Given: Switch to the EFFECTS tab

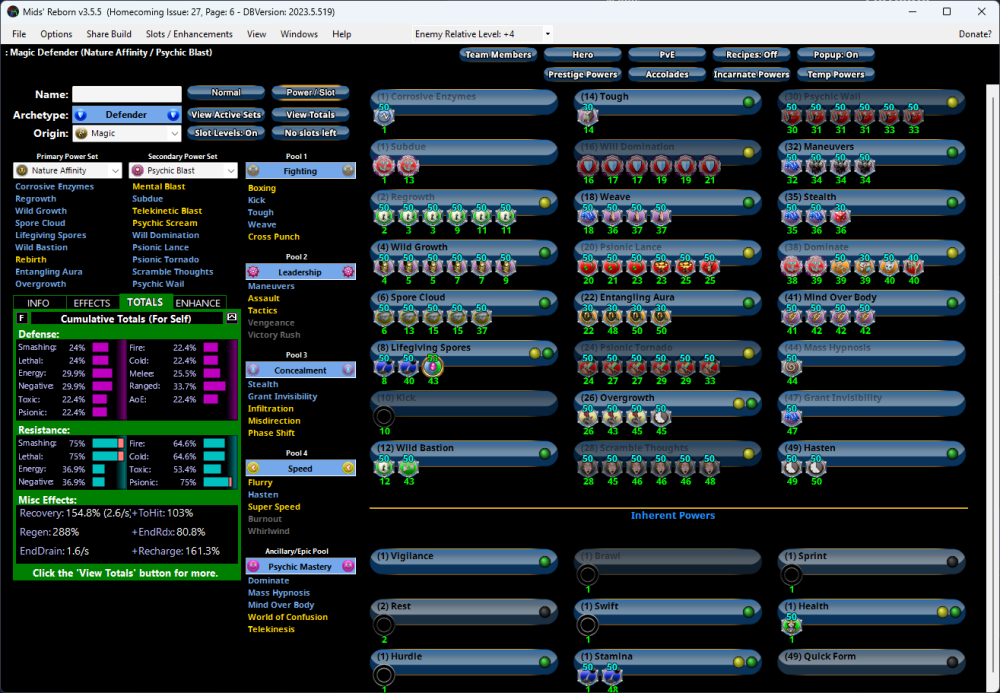Looking at the screenshot, I should point(92,302).
